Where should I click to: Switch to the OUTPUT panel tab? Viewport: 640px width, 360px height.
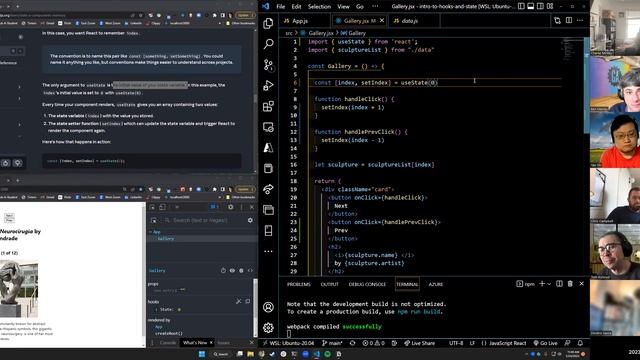click(329, 284)
